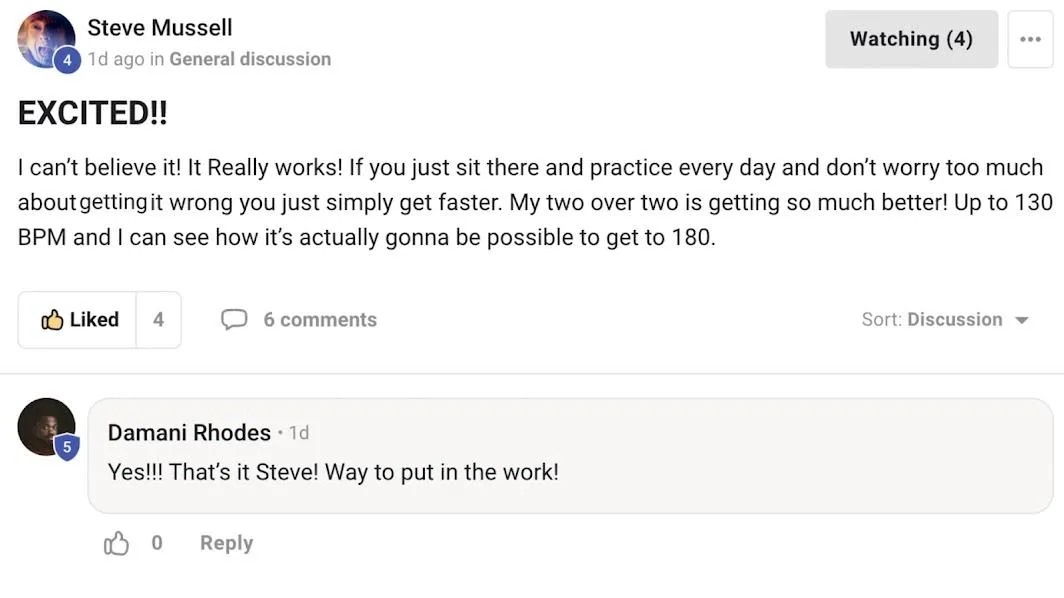Click Steve Mussell's level 4 badge
The width and height of the screenshot is (1064, 598).
click(x=67, y=60)
